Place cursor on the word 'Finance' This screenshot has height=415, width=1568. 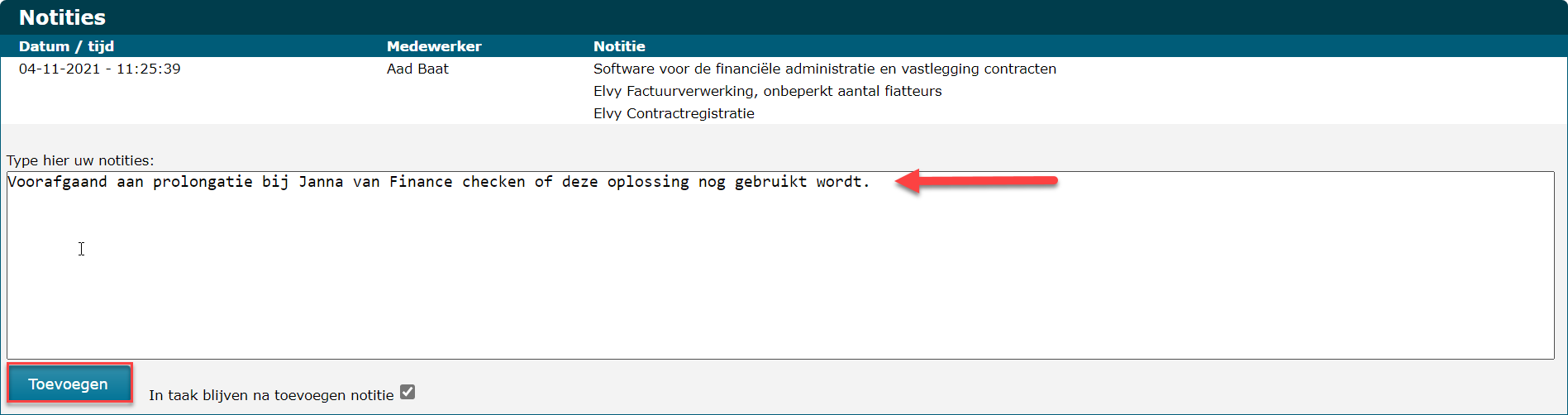click(x=421, y=182)
